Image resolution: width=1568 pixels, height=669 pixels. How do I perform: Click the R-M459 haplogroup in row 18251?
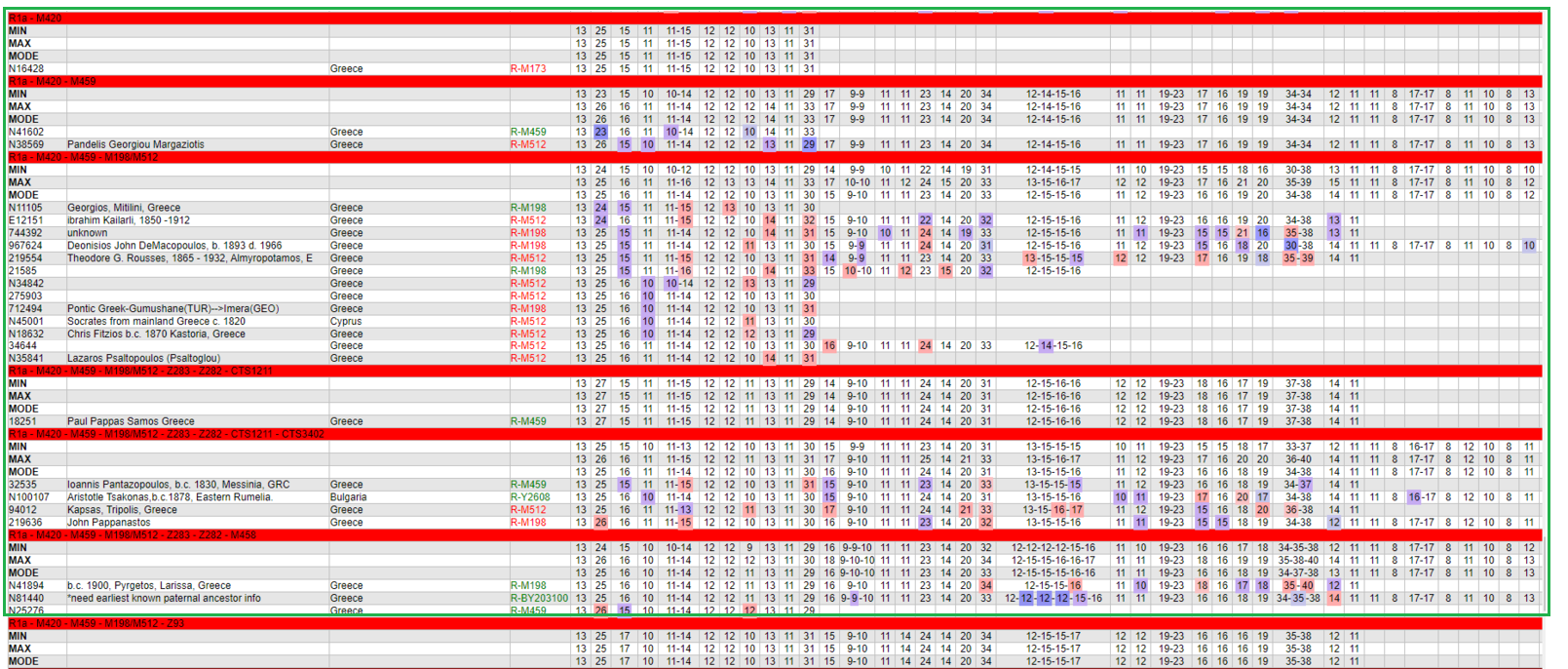(x=528, y=421)
